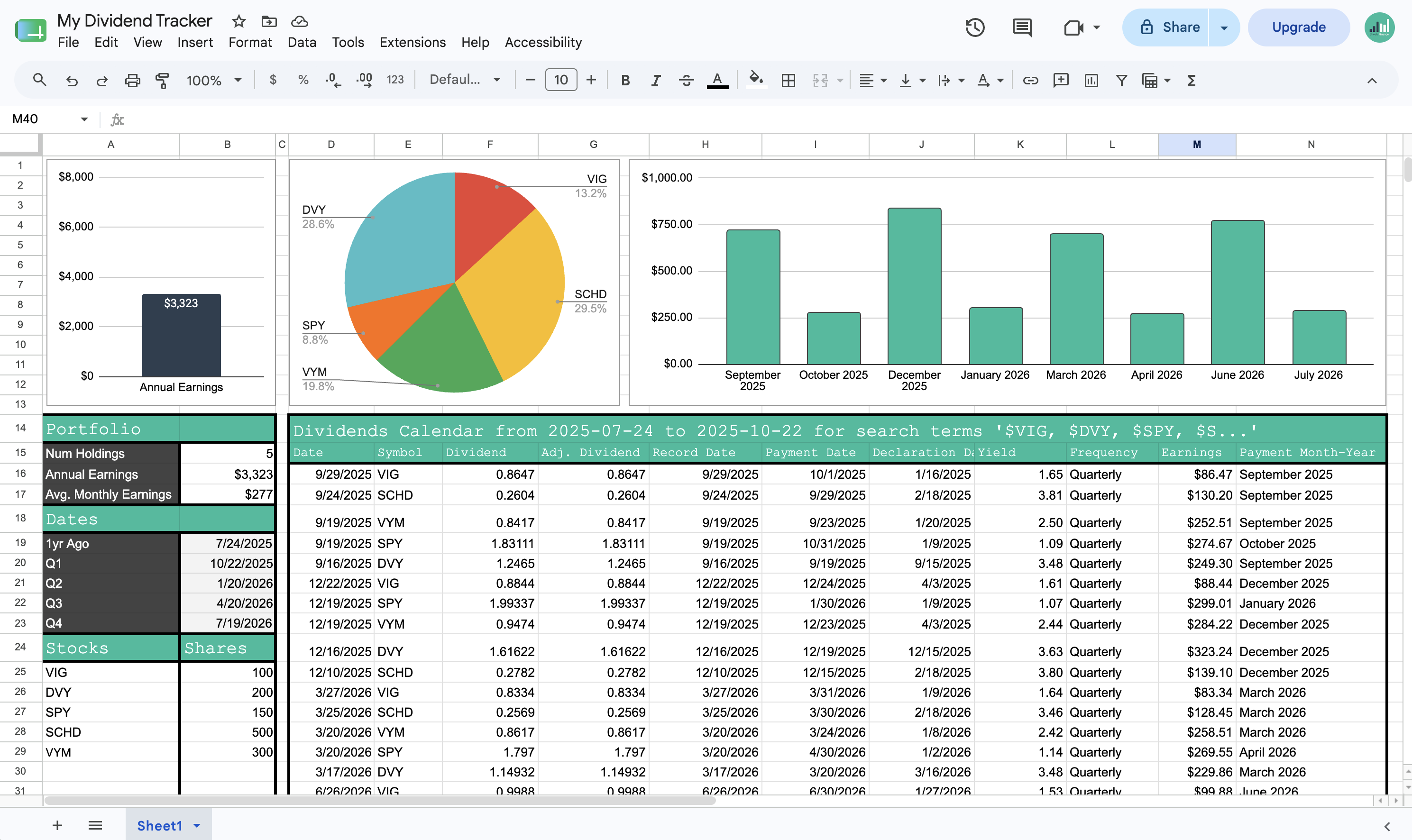Format selection as percent

[303, 80]
